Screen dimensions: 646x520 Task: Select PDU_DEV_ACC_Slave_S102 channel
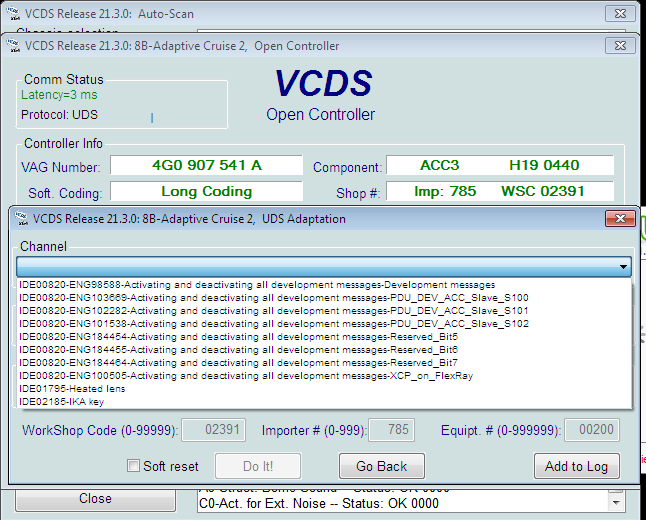click(325, 323)
